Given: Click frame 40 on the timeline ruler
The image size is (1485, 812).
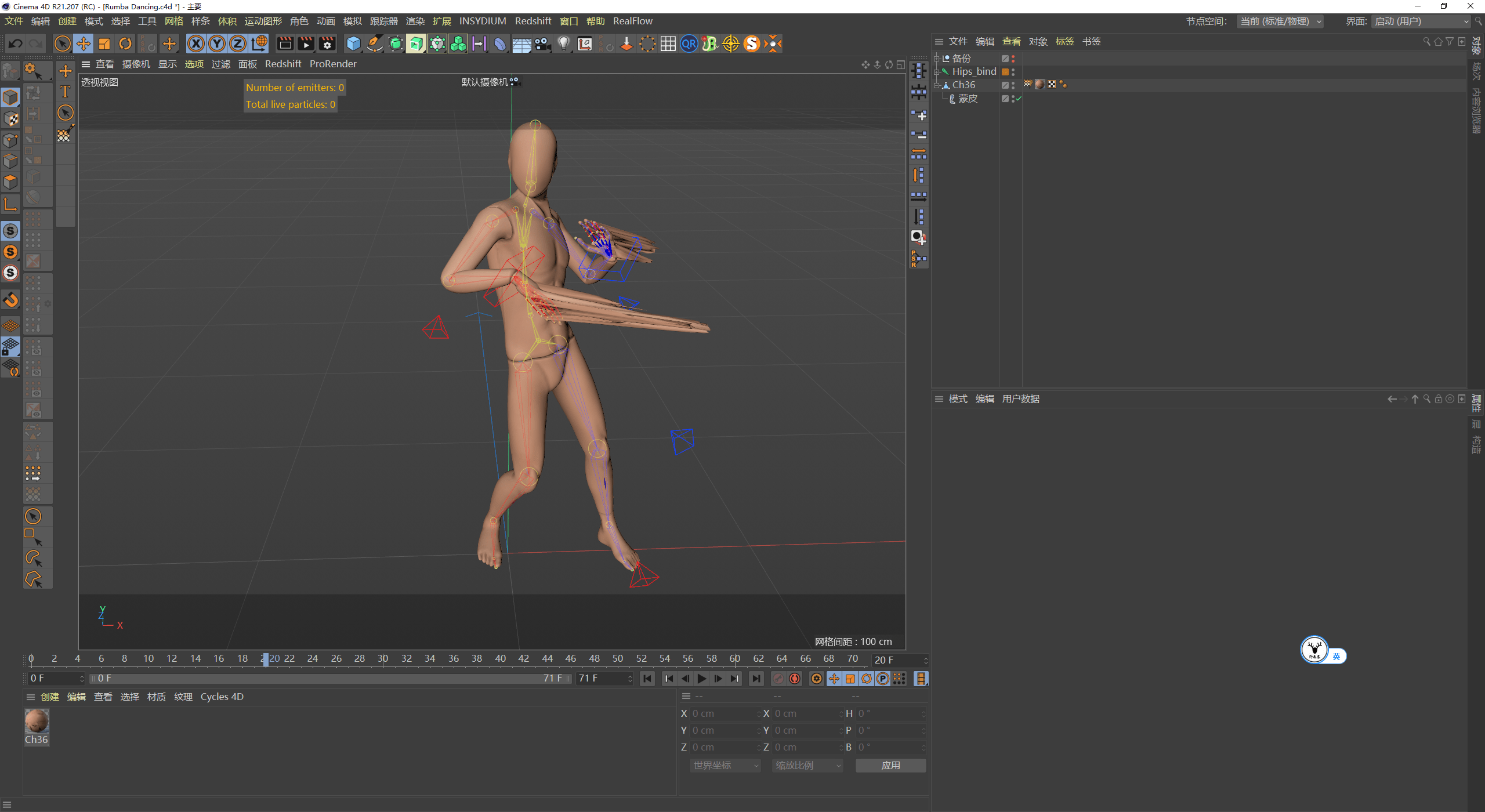Looking at the screenshot, I should [501, 658].
